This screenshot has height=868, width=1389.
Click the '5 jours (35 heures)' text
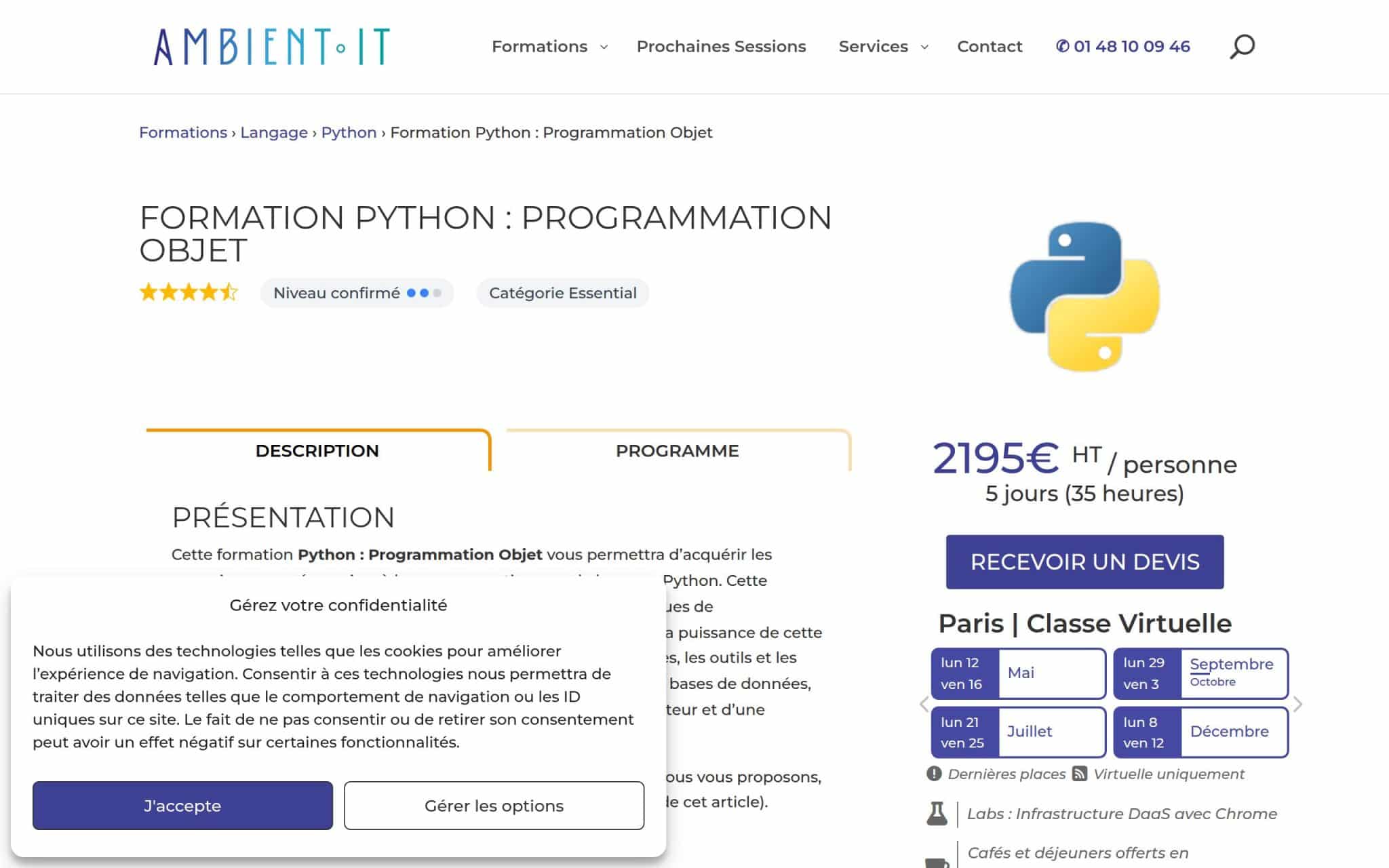pos(1084,494)
